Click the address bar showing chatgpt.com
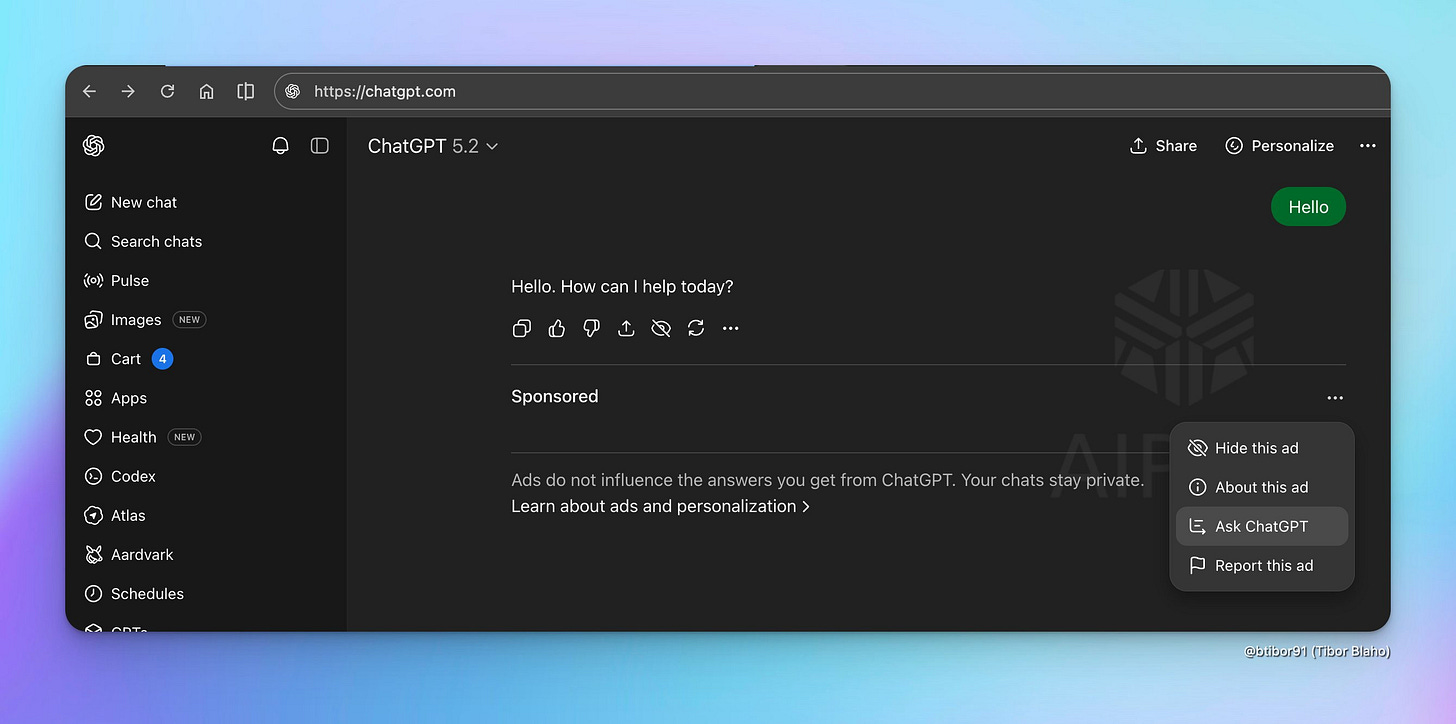 tap(830, 91)
